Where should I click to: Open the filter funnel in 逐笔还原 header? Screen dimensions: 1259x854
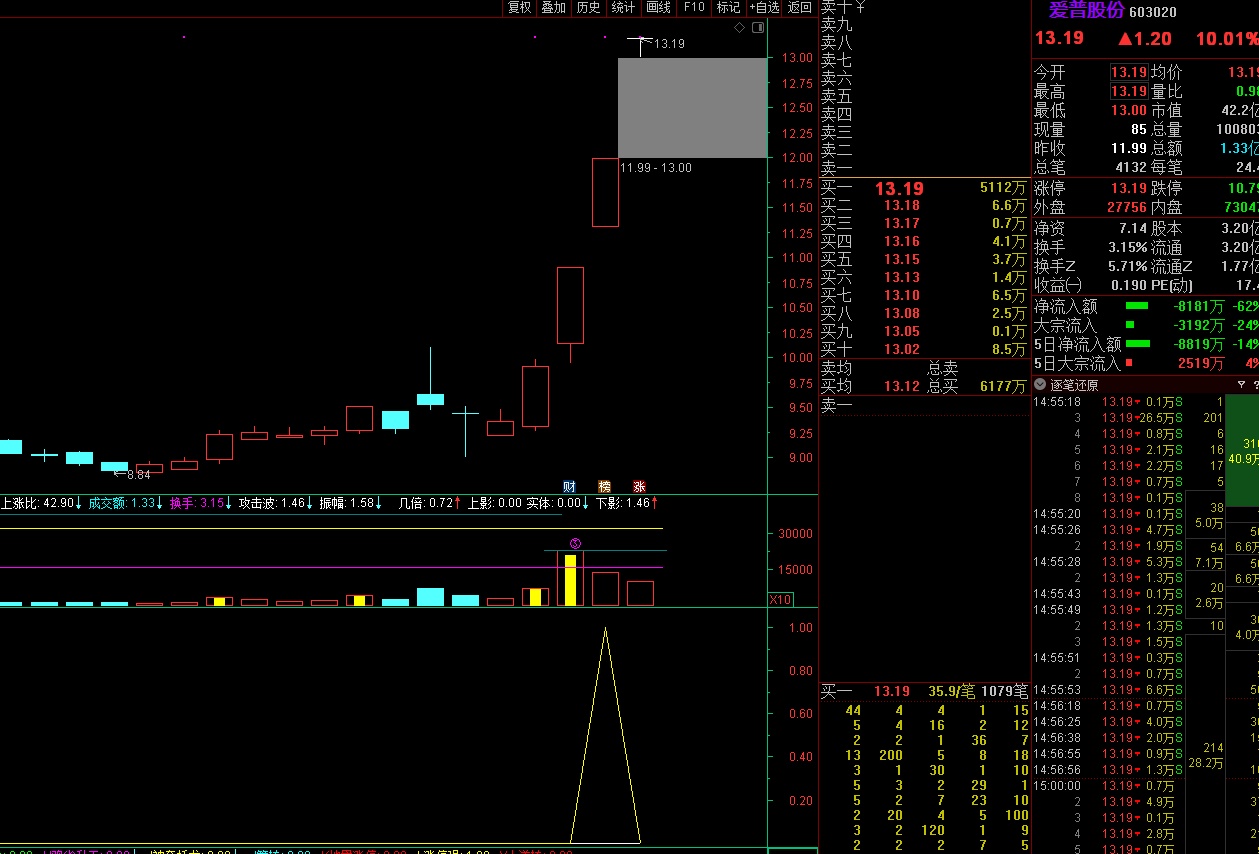coord(1242,385)
